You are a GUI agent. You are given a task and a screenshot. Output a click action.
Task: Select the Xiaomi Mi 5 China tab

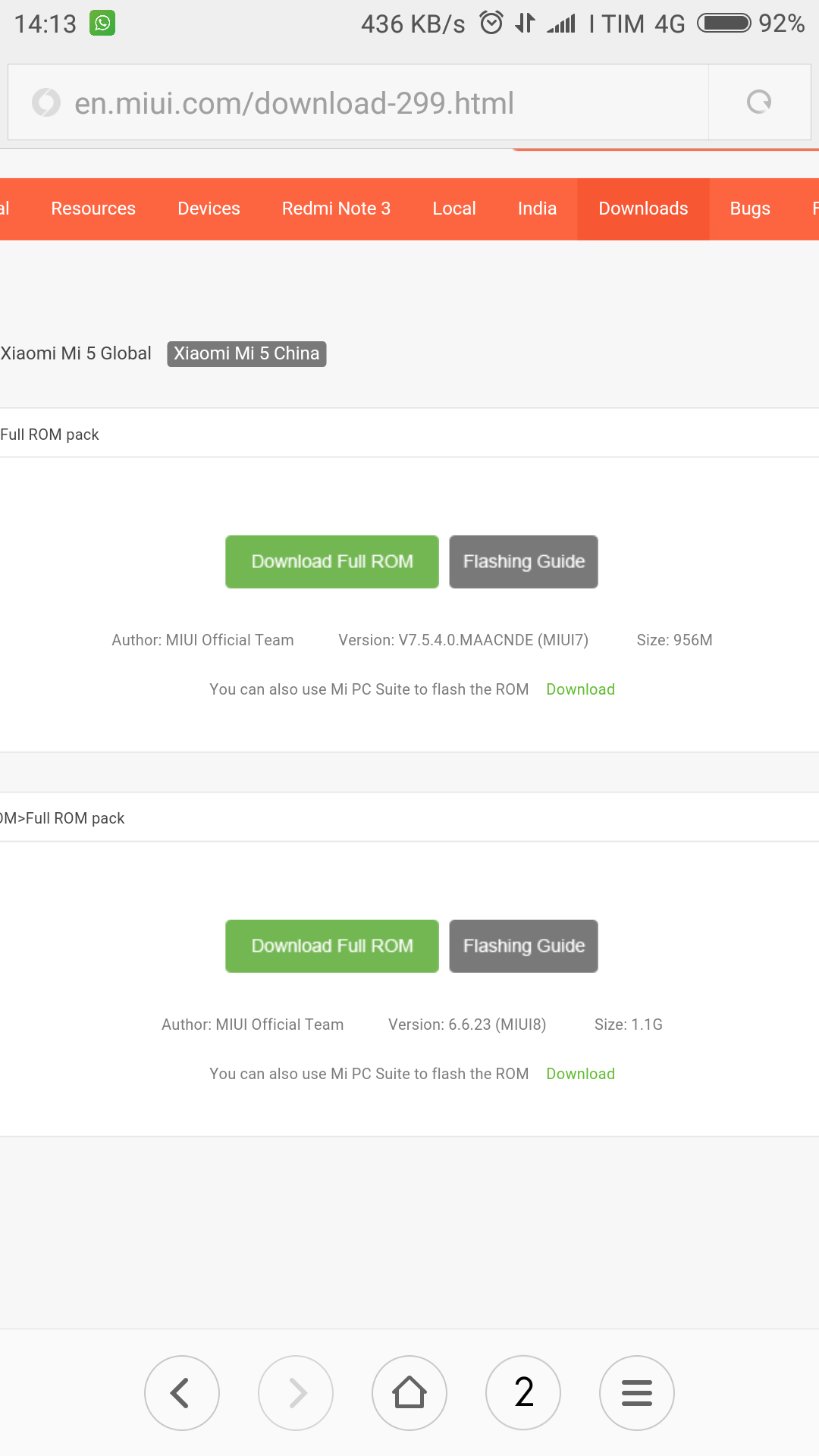point(246,353)
